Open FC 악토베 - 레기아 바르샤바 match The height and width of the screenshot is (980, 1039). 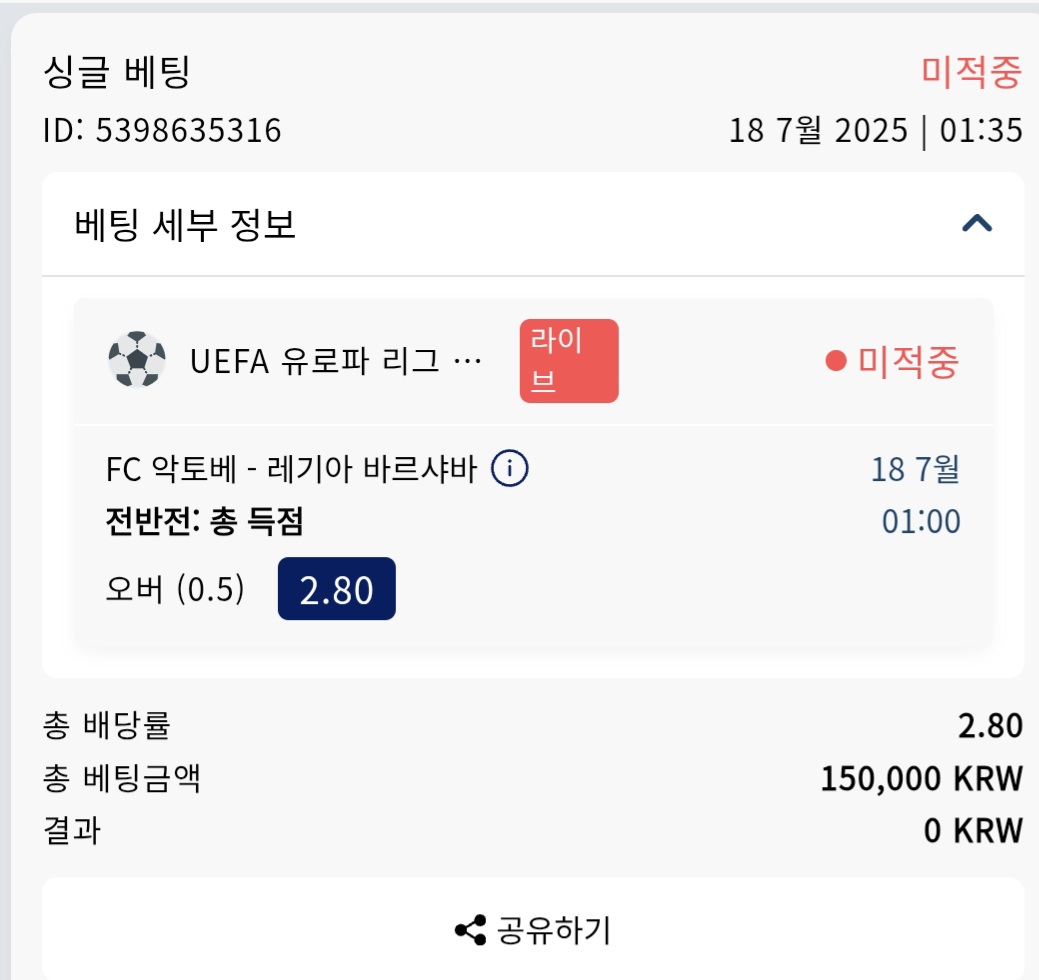[x=291, y=469]
